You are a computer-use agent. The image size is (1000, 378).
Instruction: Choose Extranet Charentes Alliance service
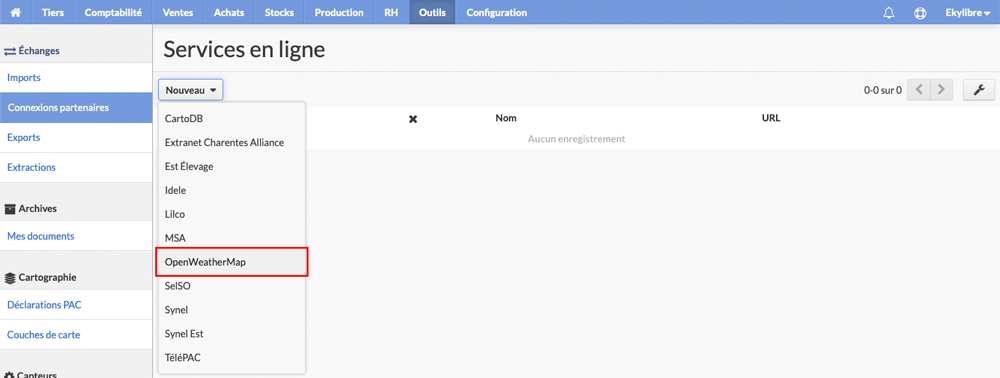(x=232, y=142)
